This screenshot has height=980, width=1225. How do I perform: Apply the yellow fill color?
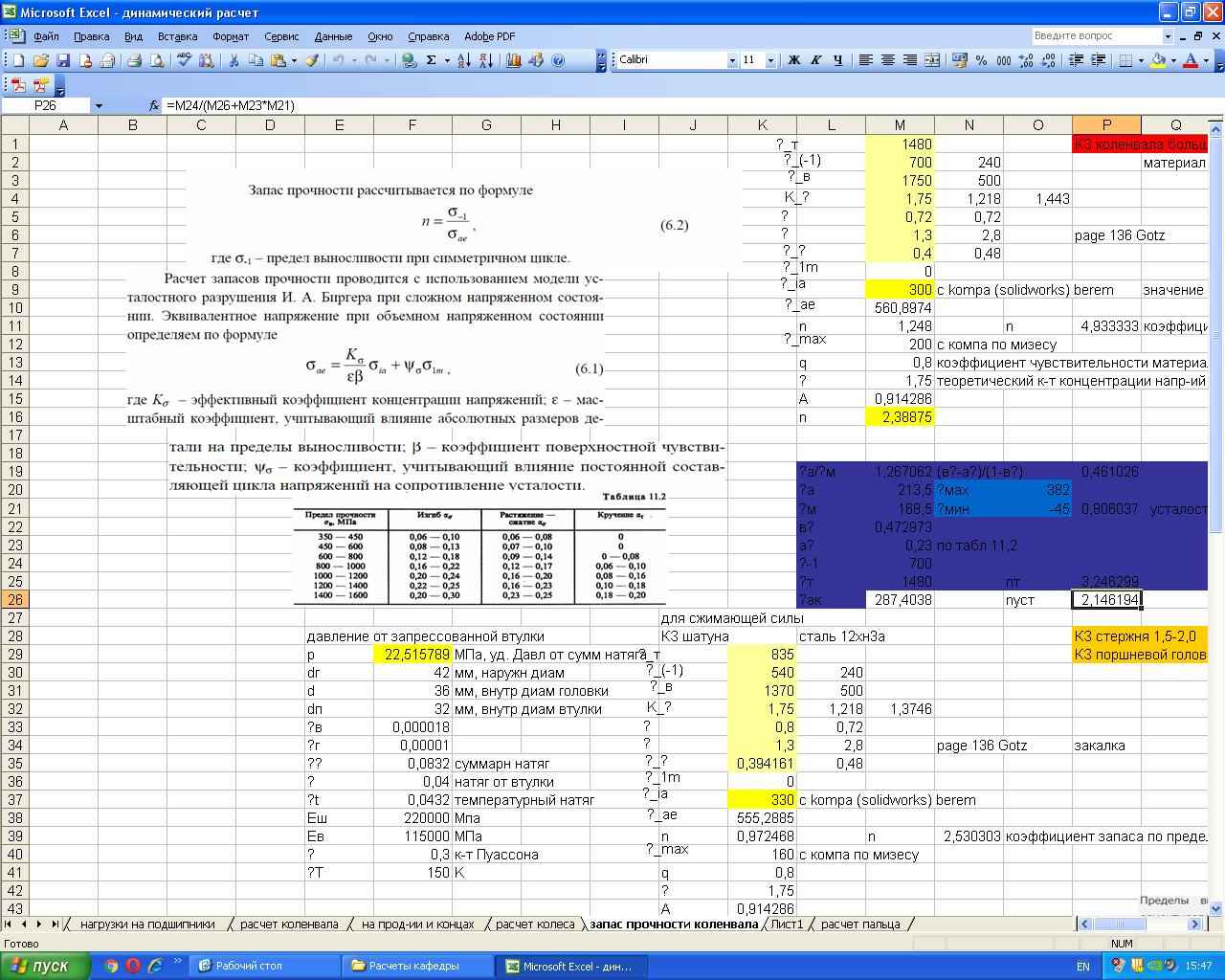(x=1158, y=59)
